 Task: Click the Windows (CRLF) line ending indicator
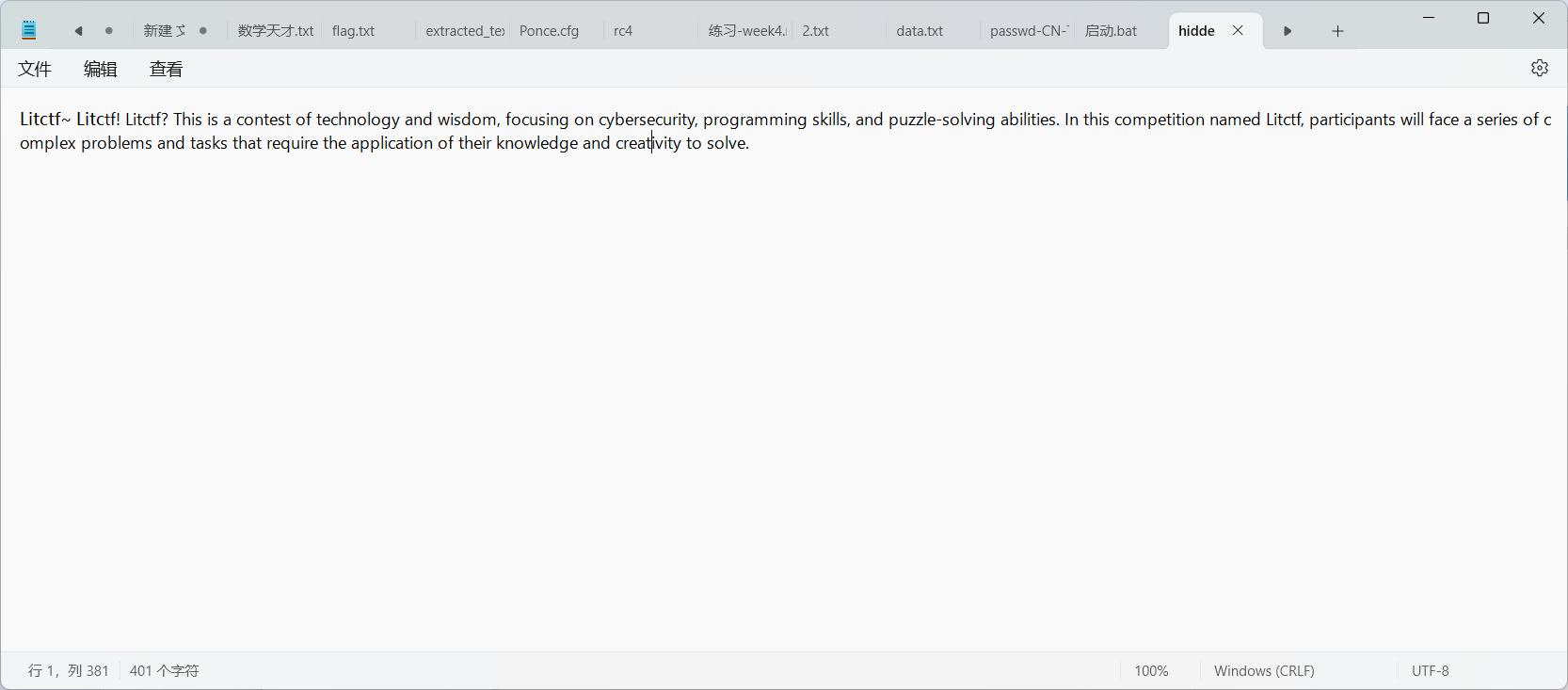(x=1264, y=670)
